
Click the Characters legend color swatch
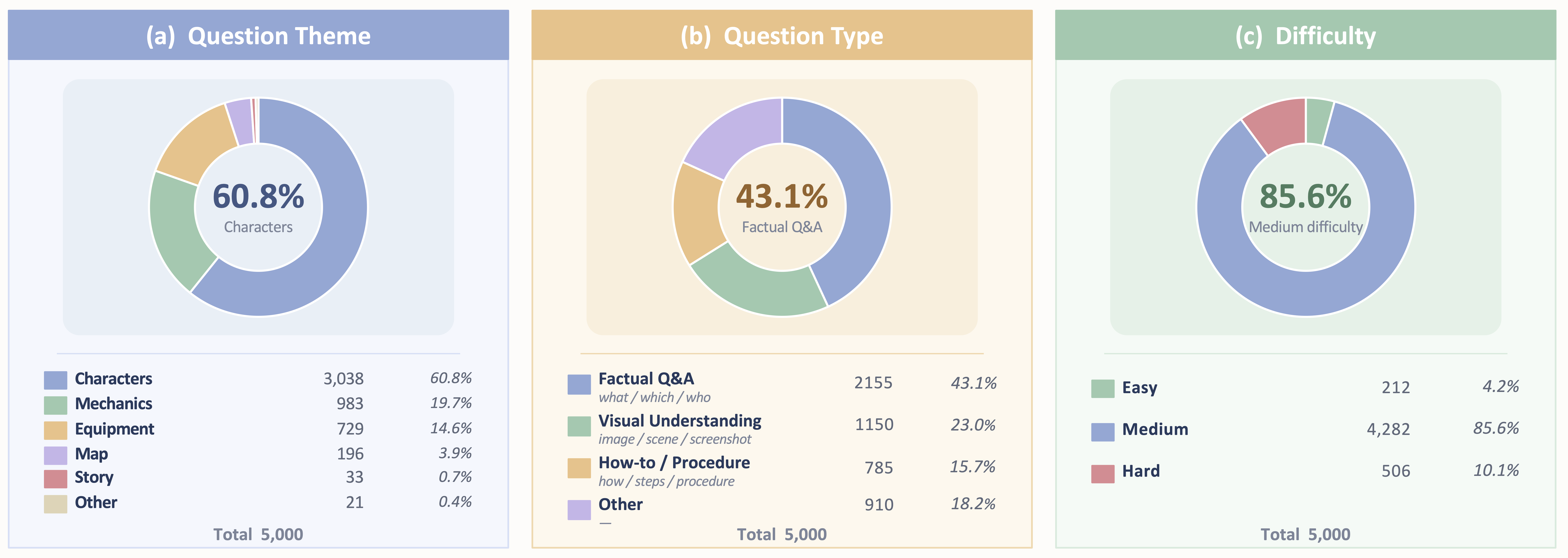coord(55,380)
